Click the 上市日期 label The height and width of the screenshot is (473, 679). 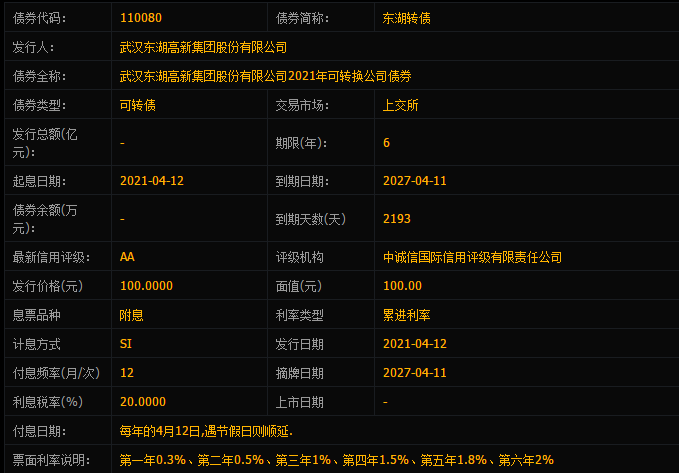(x=300, y=402)
